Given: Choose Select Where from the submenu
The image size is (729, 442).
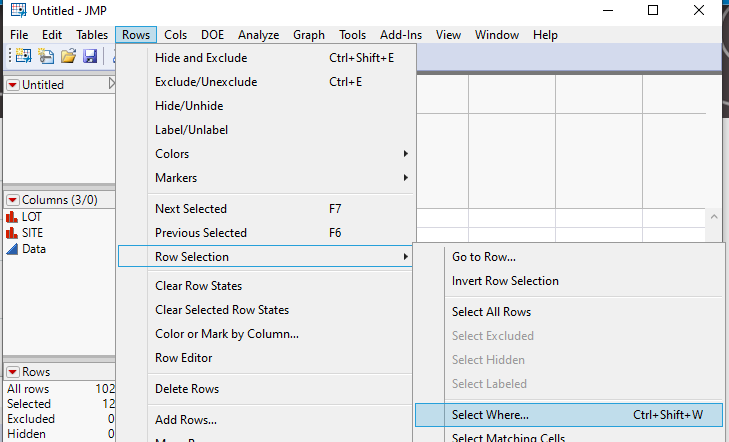Looking at the screenshot, I should (490, 415).
